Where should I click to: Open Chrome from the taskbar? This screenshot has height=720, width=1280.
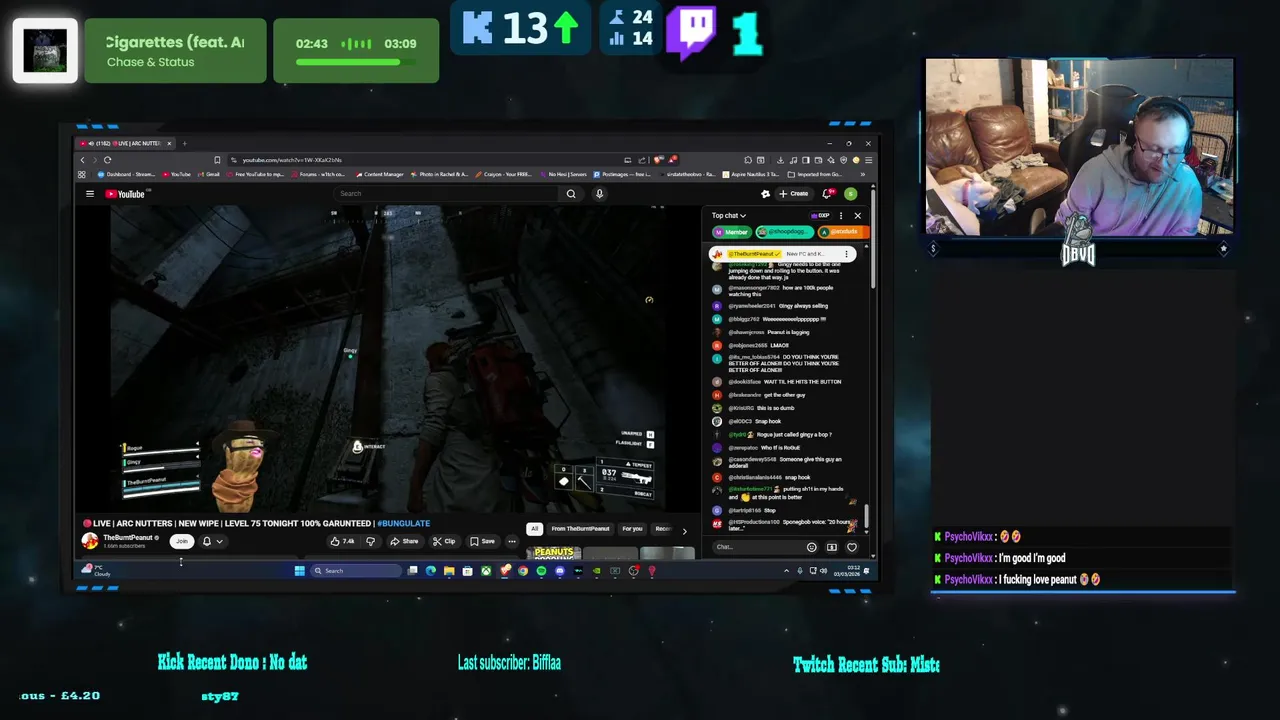523,571
